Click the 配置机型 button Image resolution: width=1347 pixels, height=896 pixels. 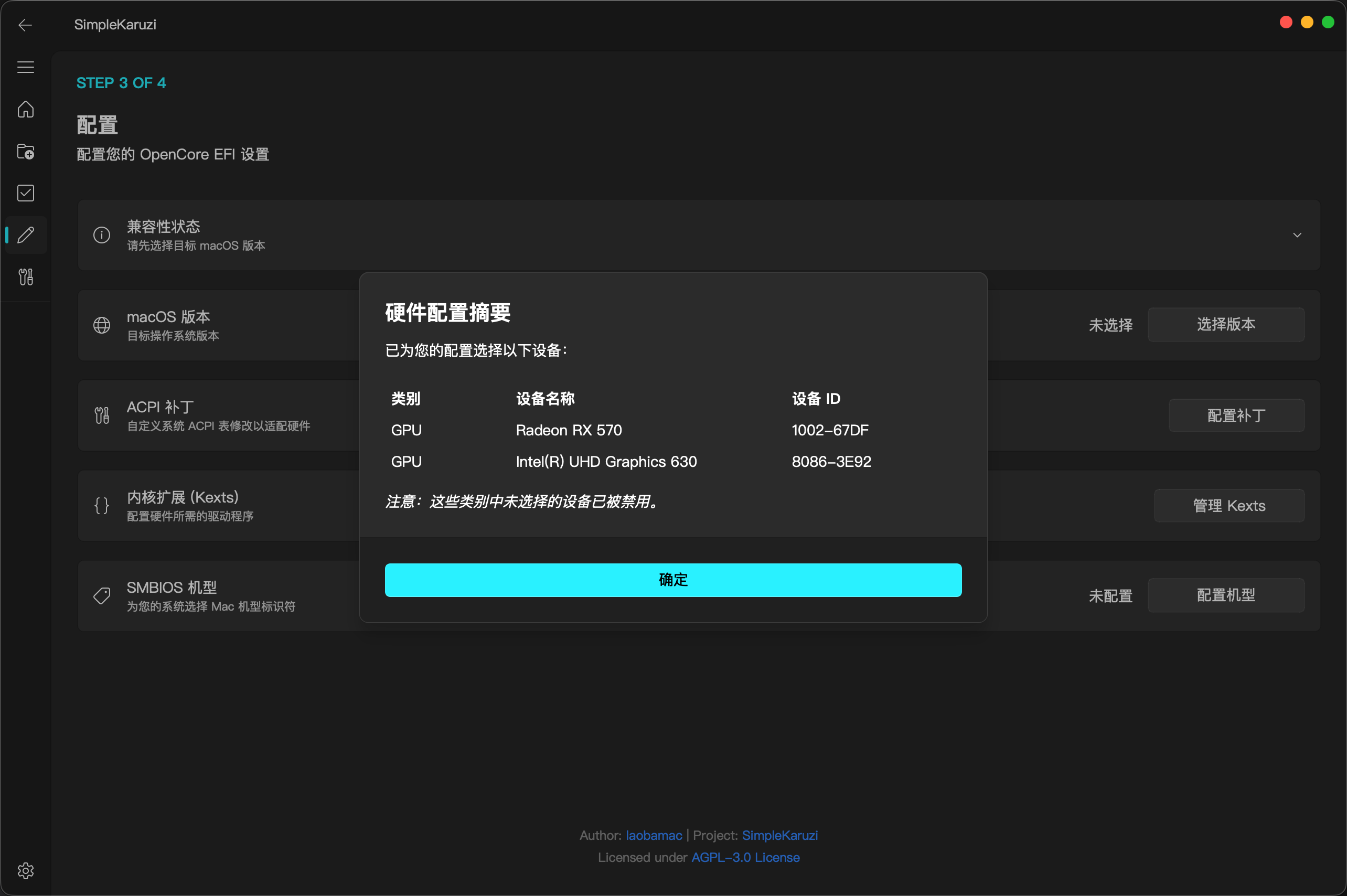tap(1226, 595)
